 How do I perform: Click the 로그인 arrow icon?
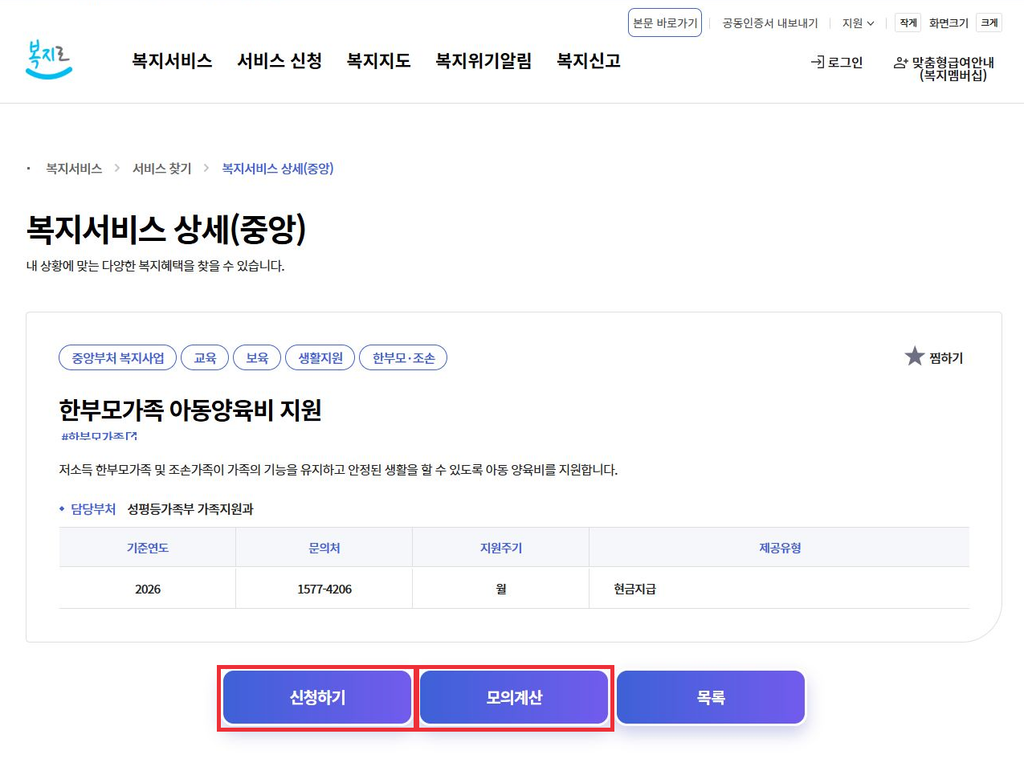(817, 62)
